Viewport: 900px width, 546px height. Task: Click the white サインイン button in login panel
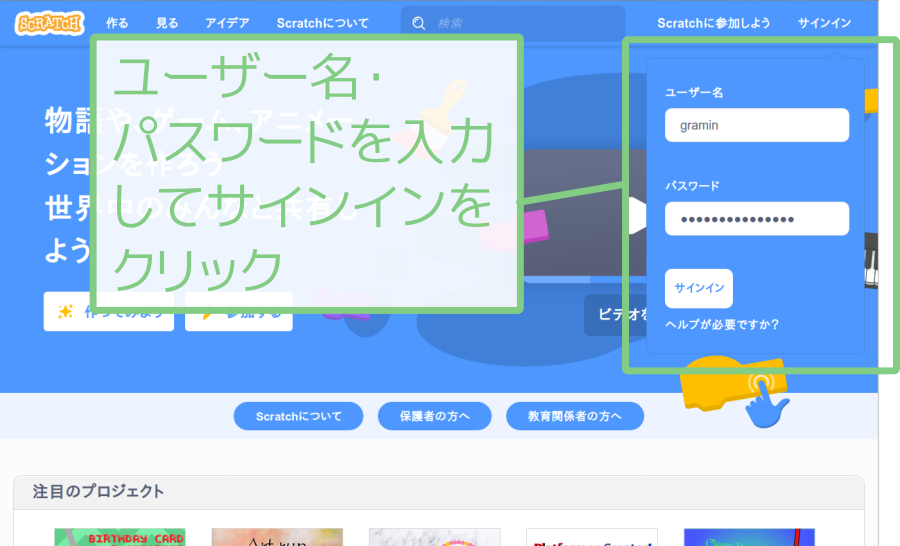[x=699, y=288]
